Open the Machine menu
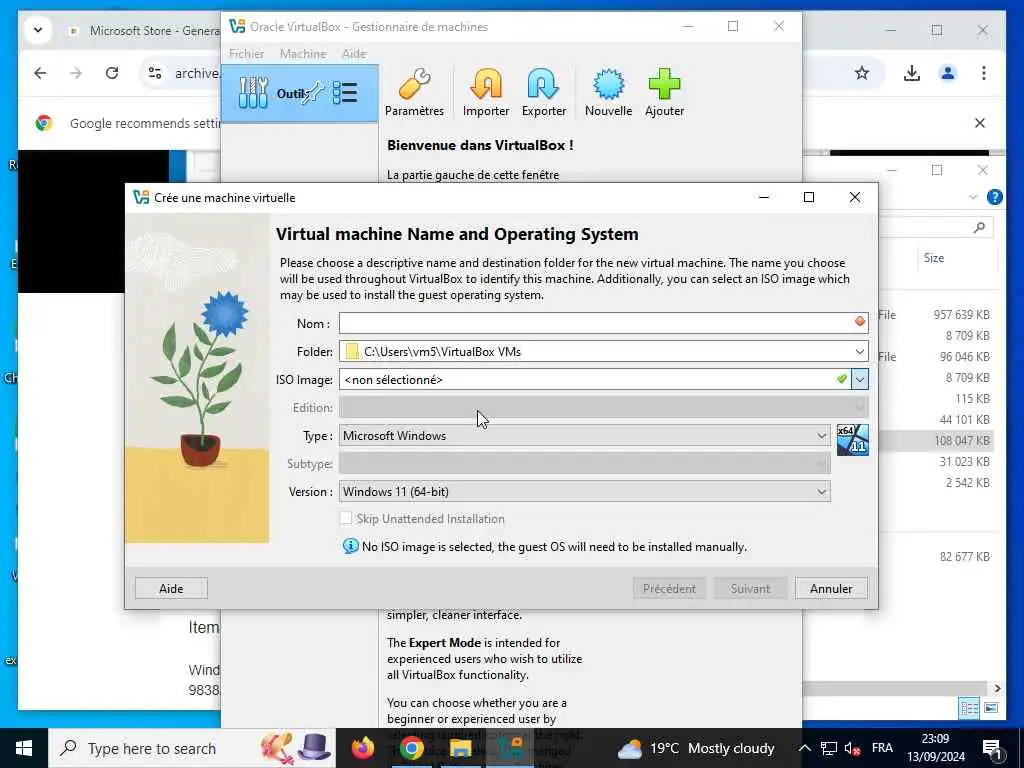This screenshot has height=768, width=1024. [303, 54]
